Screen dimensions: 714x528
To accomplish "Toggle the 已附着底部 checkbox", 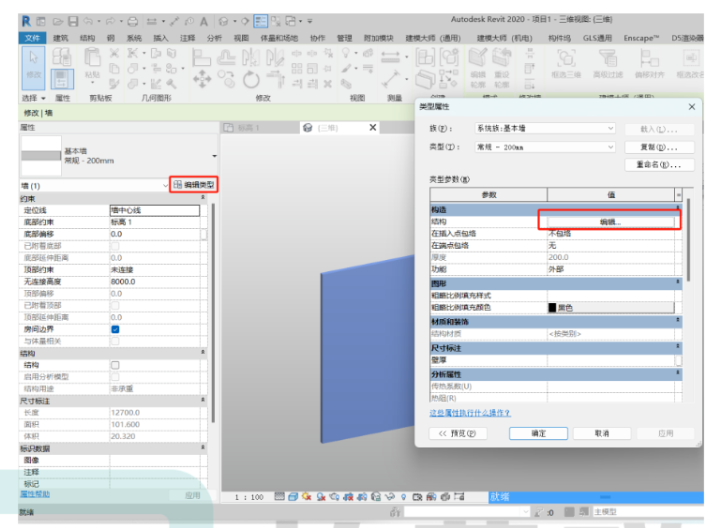I will click(x=115, y=246).
